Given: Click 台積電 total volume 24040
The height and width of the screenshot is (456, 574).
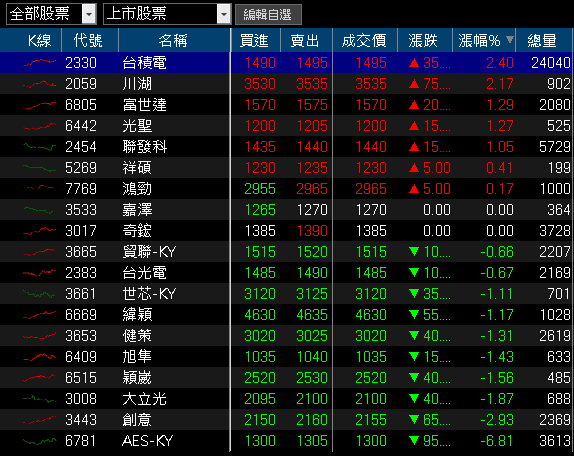Looking at the screenshot, I should pyautogui.click(x=551, y=63).
